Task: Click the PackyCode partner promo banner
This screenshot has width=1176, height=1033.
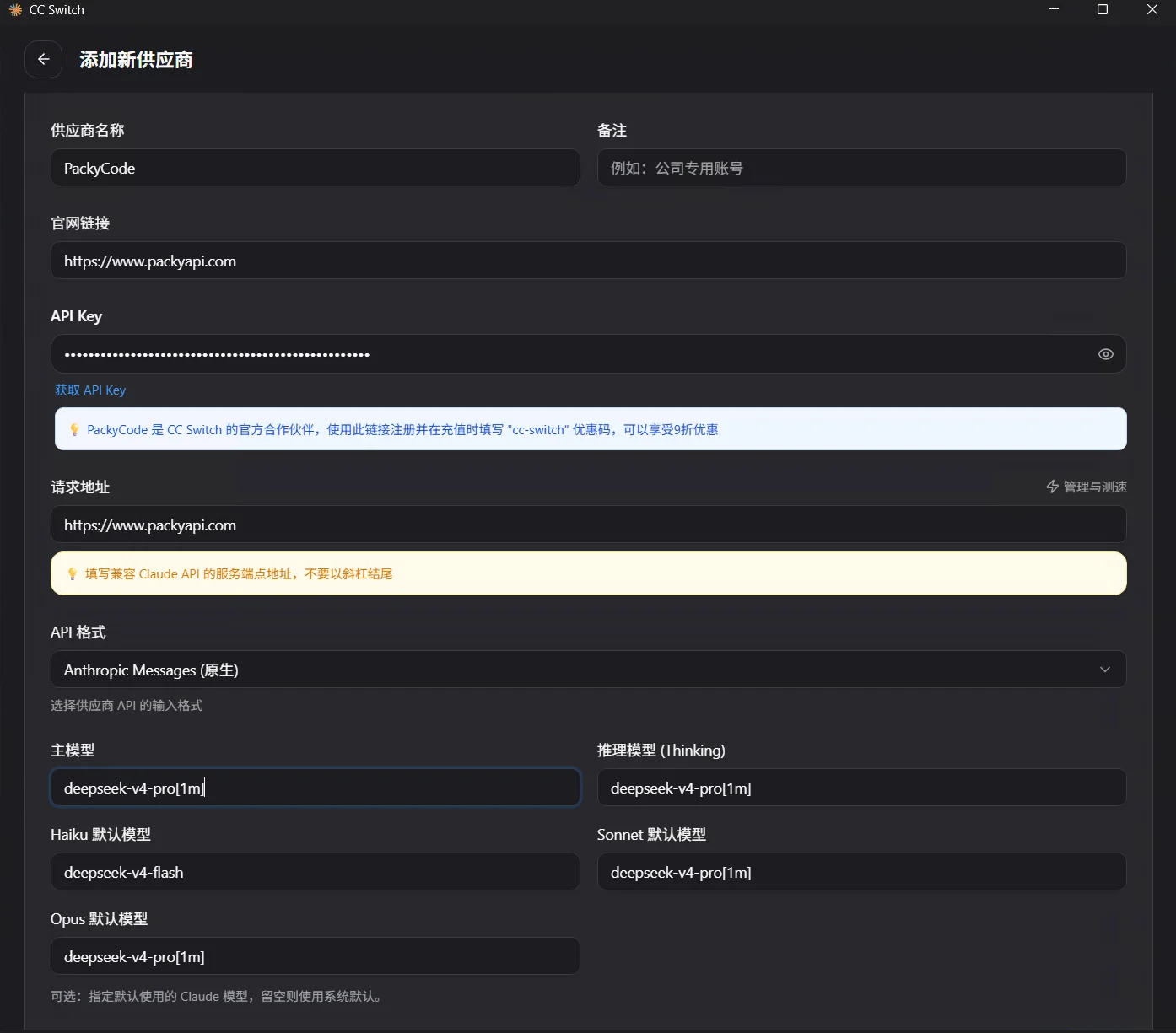Action: point(591,429)
